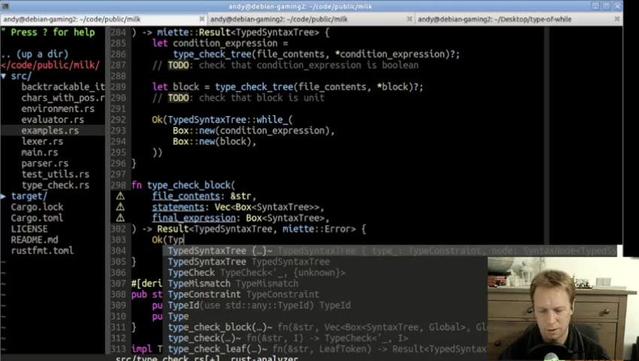The image size is (639, 361).
Task: Choose 'TypedSyntaxTree {…}' completion entry
Action: point(391,251)
